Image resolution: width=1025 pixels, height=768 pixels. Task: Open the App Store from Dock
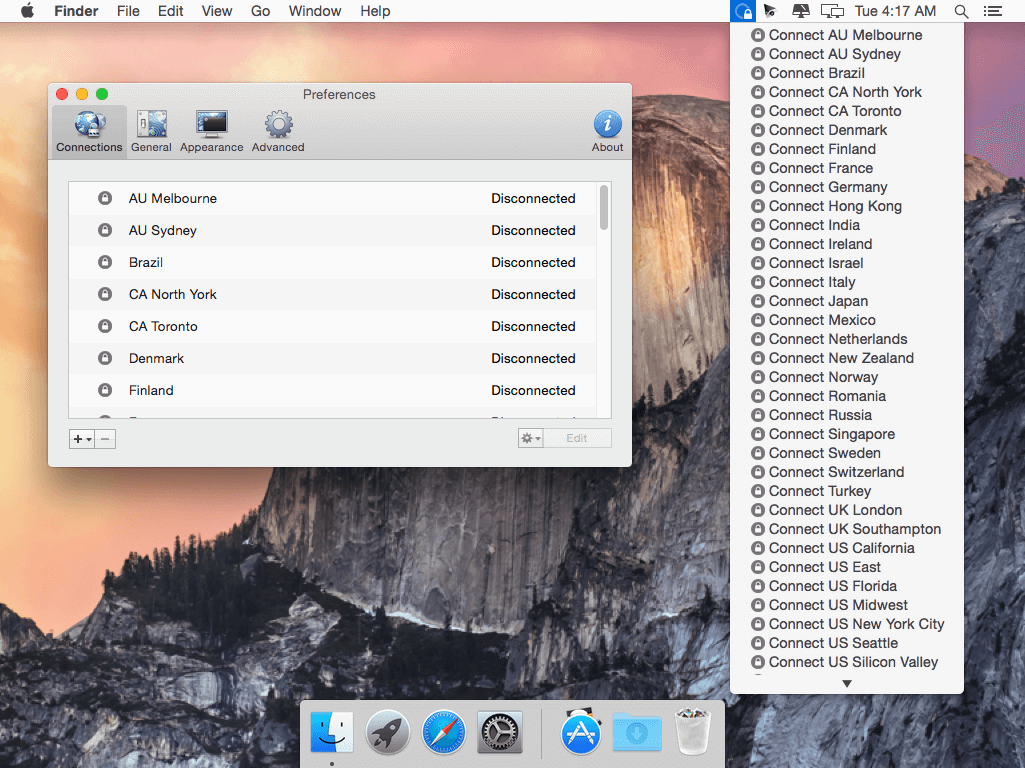pos(581,732)
